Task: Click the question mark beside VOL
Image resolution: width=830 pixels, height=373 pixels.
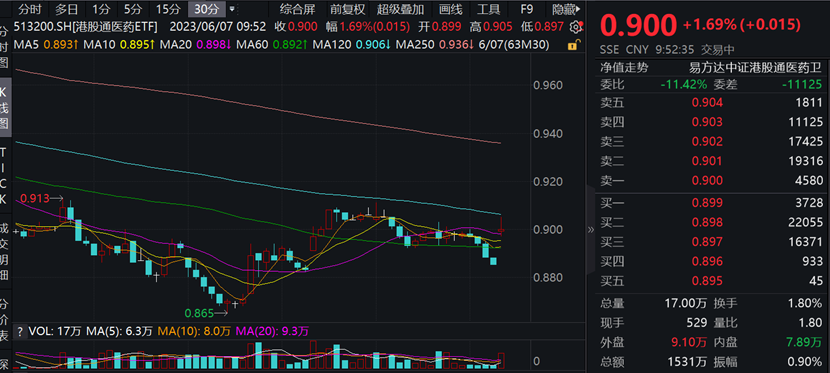Action: click(20, 332)
